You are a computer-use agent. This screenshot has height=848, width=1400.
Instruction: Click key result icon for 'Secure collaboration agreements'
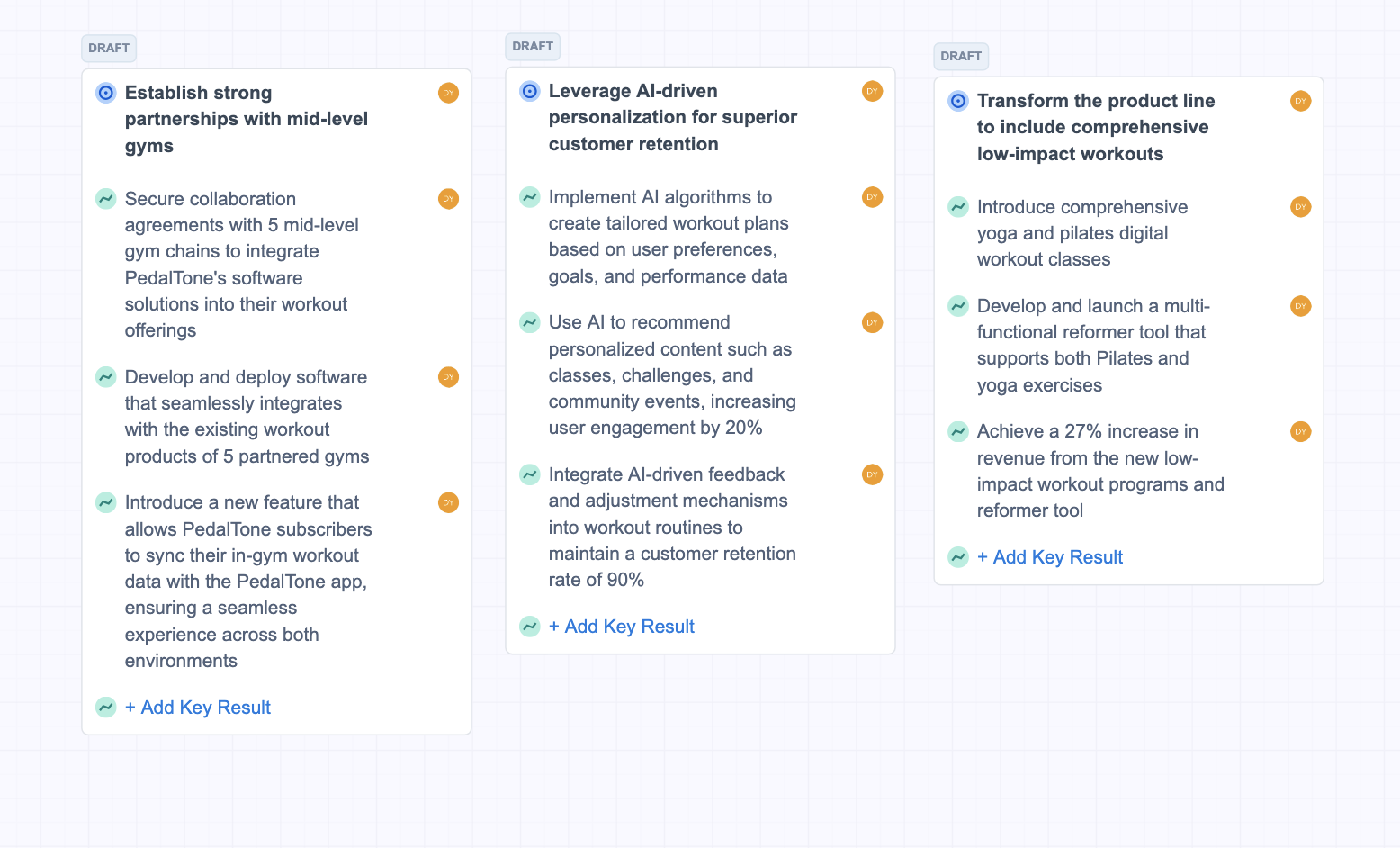click(x=106, y=199)
